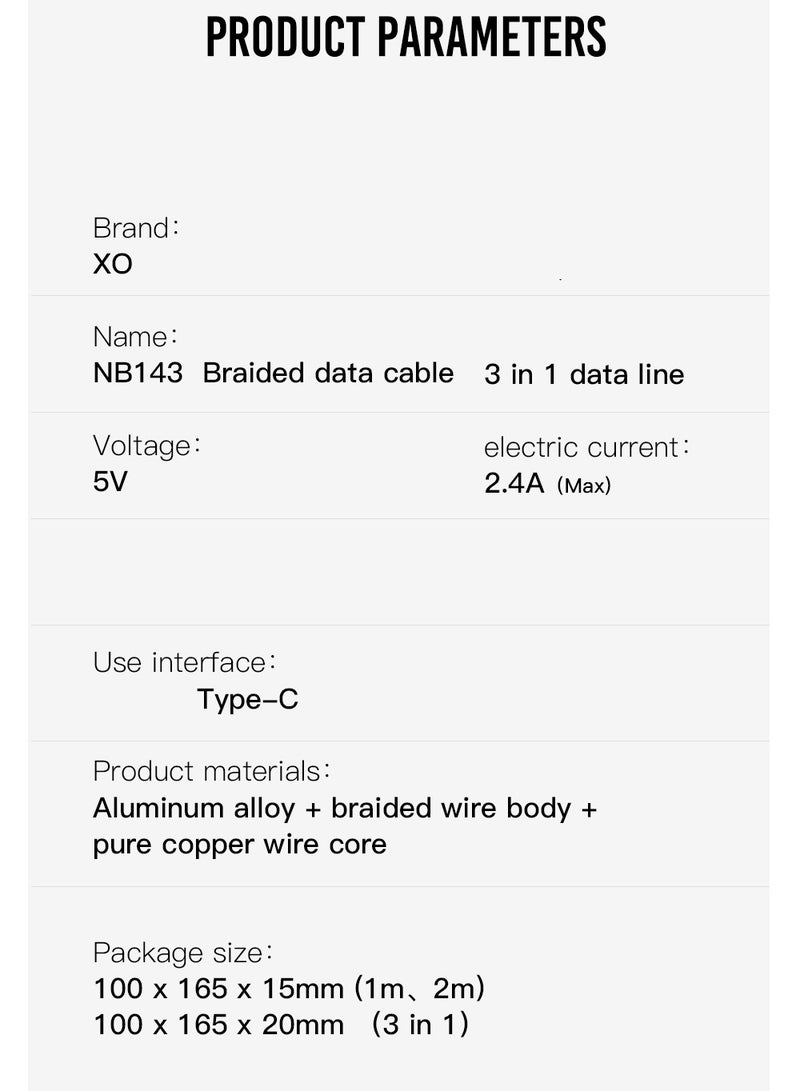This screenshot has height=1091, width=800.
Task: Select the Type-C interface value
Action: click(x=248, y=699)
